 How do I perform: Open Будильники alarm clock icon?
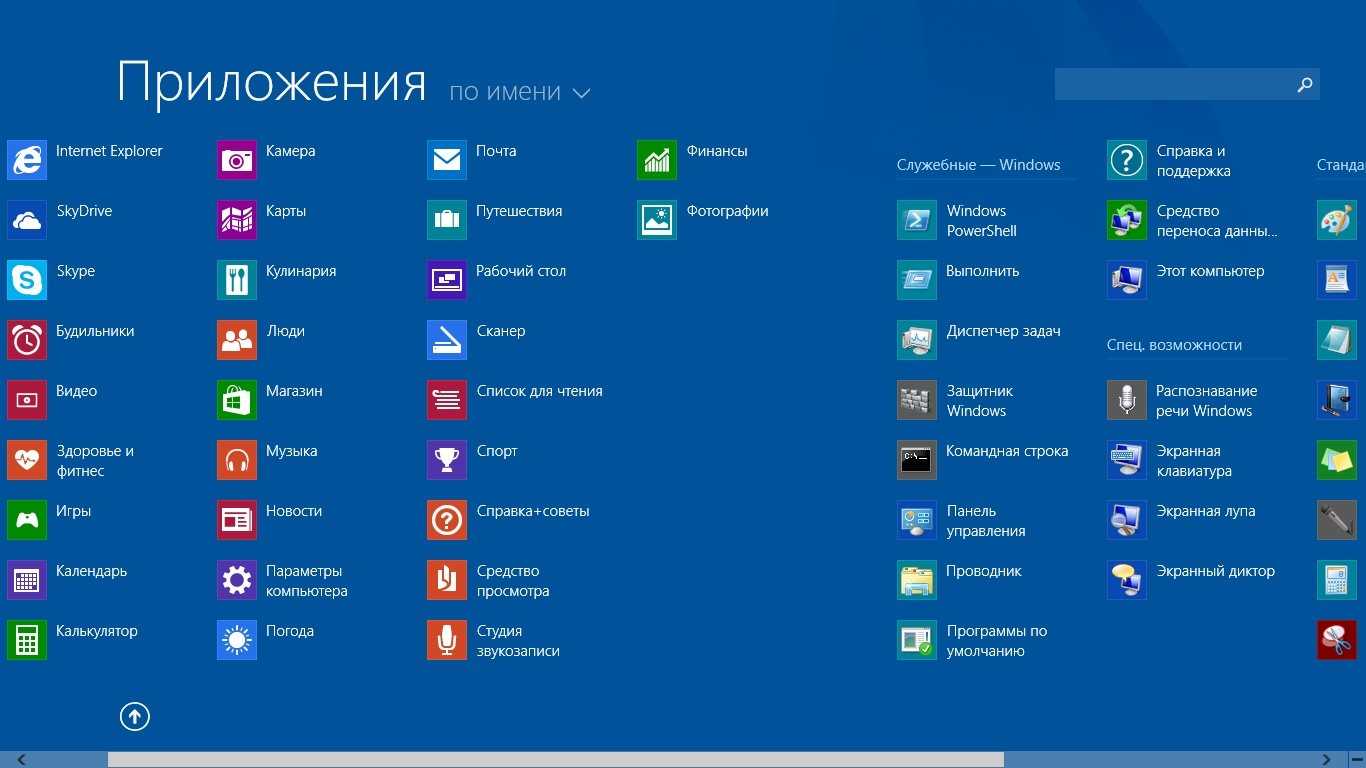pos(27,340)
